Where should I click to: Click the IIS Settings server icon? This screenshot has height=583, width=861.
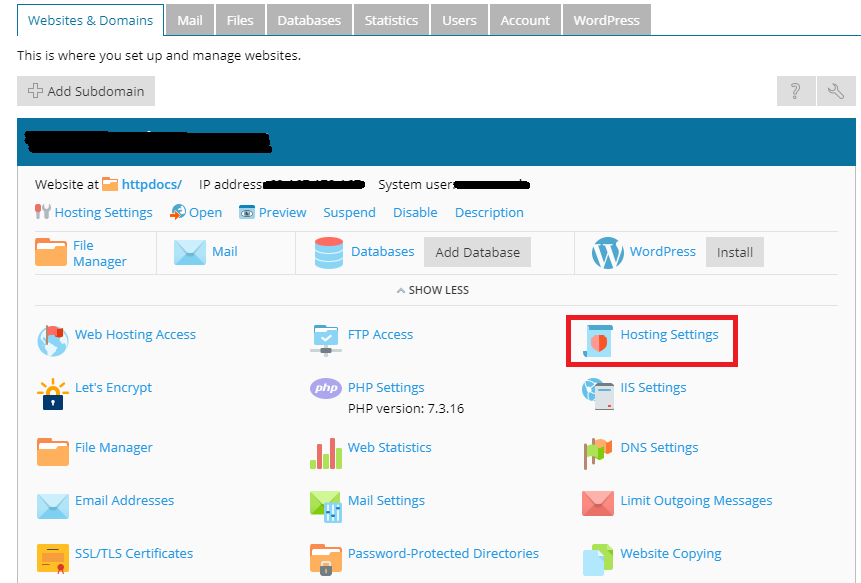598,394
